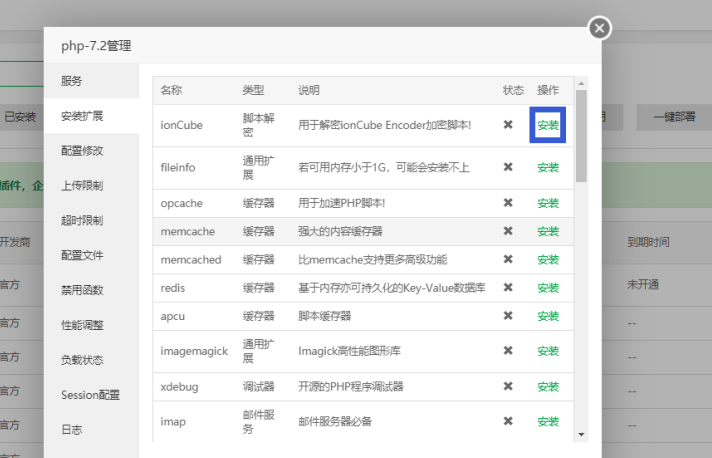Open the 配置文件 tab
The width and height of the screenshot is (712, 458).
[x=82, y=256]
